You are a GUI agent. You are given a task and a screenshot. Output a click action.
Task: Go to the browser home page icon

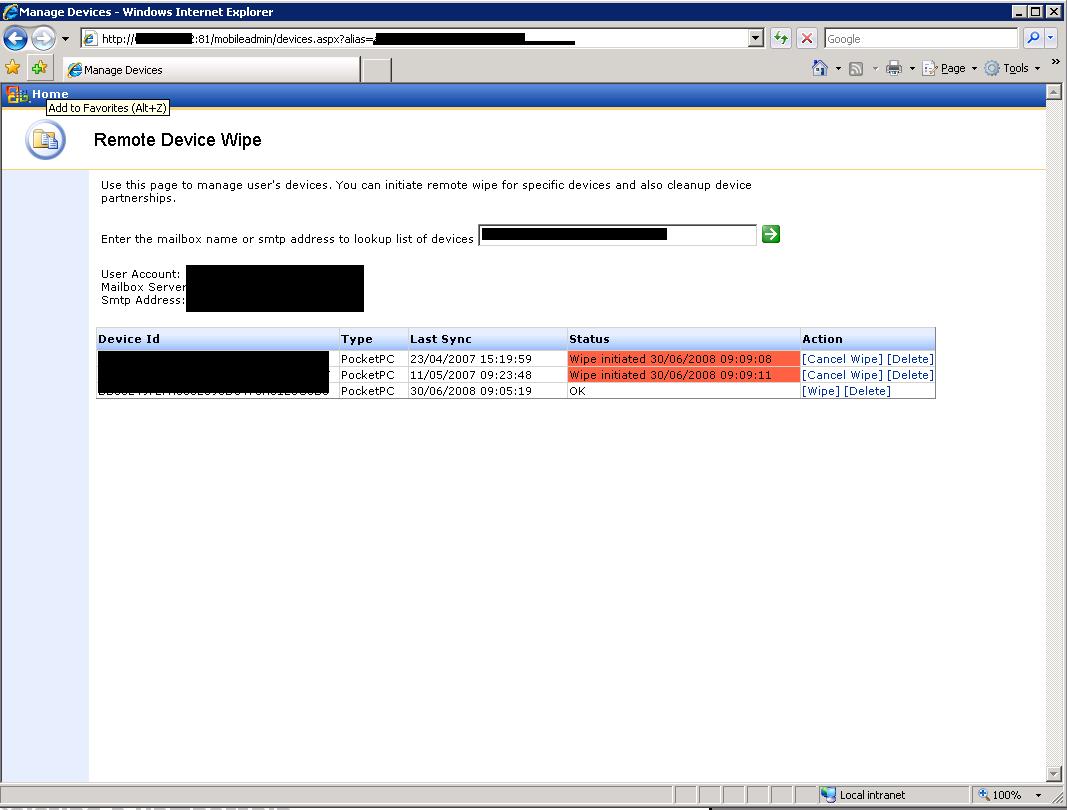820,68
